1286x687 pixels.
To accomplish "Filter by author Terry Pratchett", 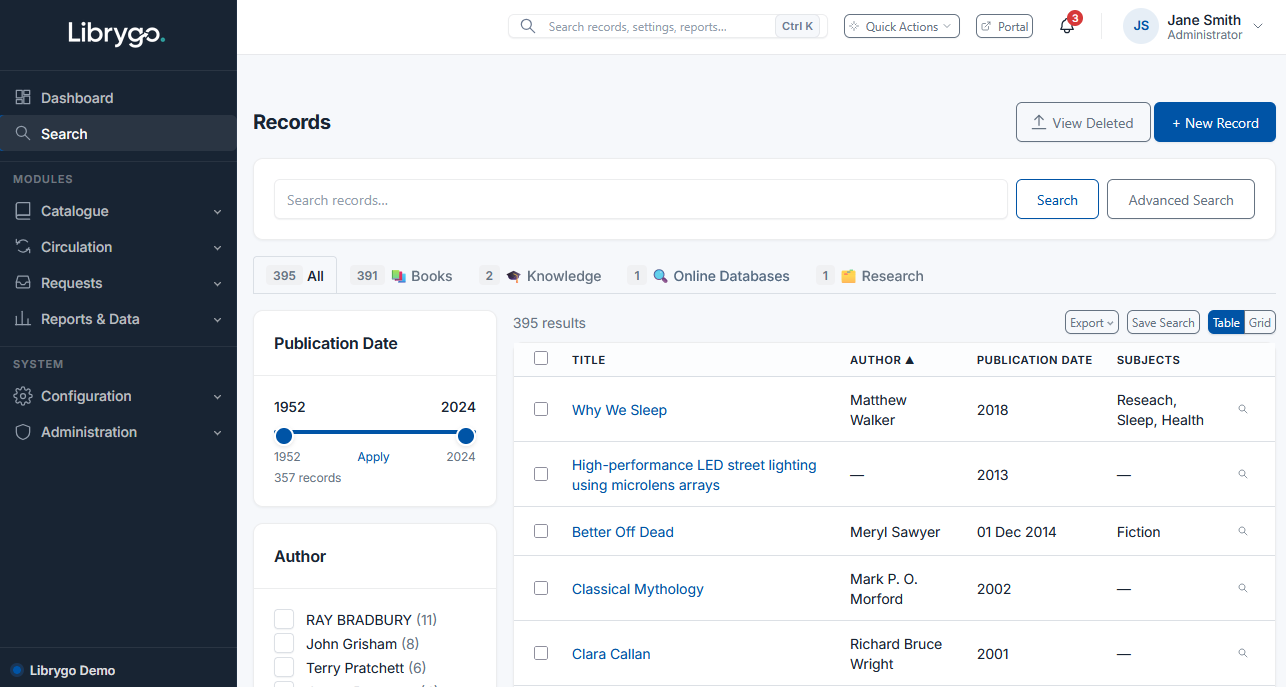I will pos(284,667).
